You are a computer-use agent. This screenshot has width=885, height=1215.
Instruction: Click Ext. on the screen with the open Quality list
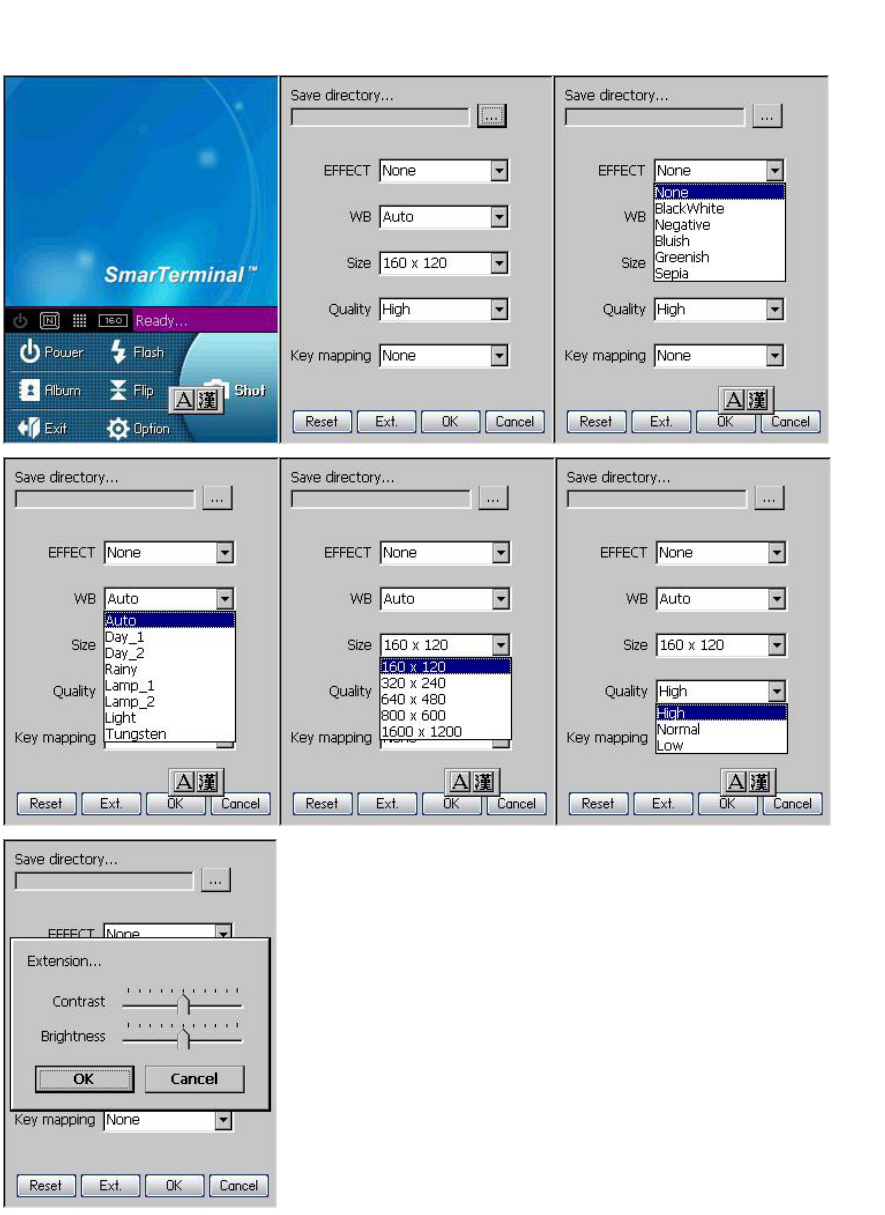[663, 803]
